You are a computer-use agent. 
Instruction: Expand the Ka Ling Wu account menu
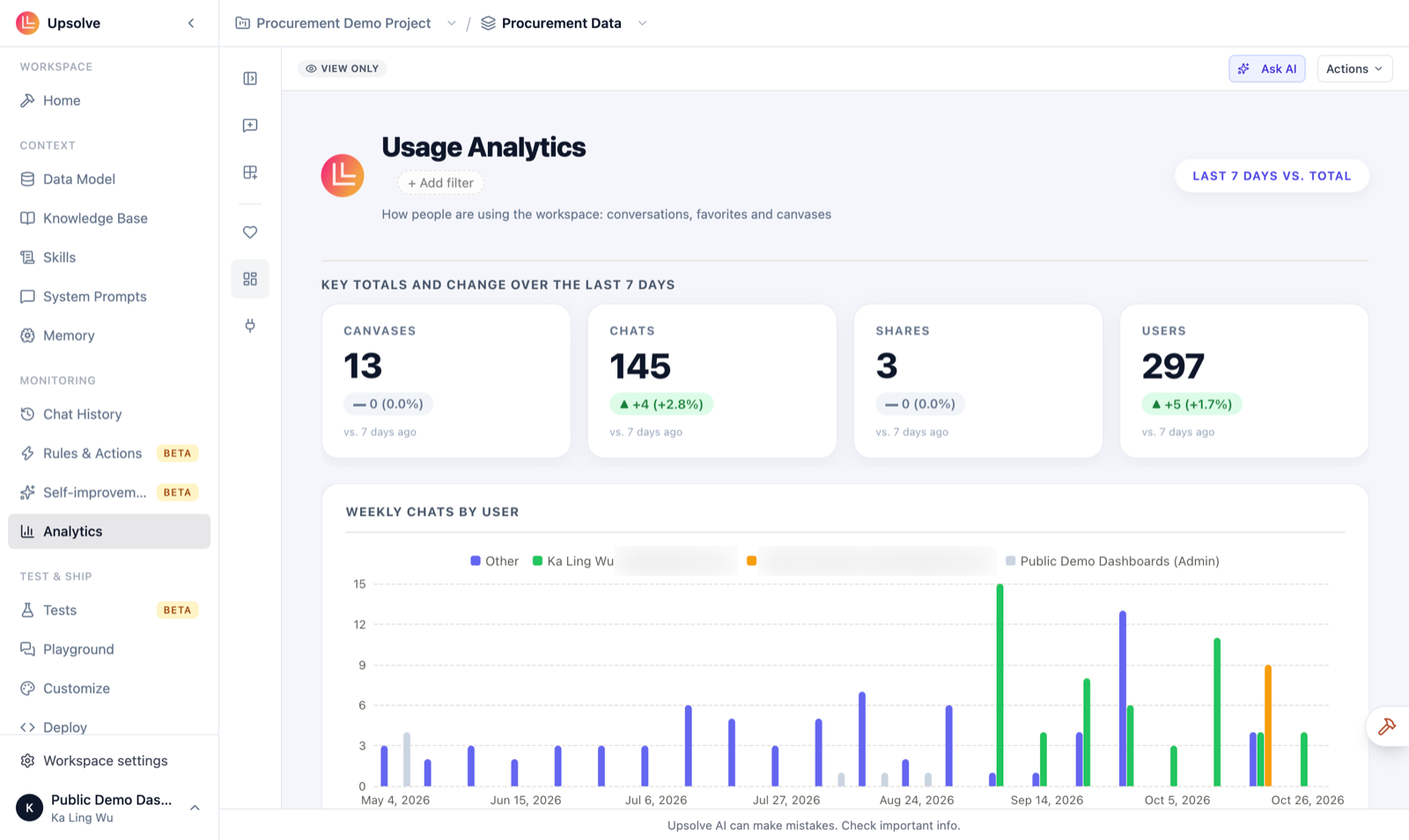point(109,807)
